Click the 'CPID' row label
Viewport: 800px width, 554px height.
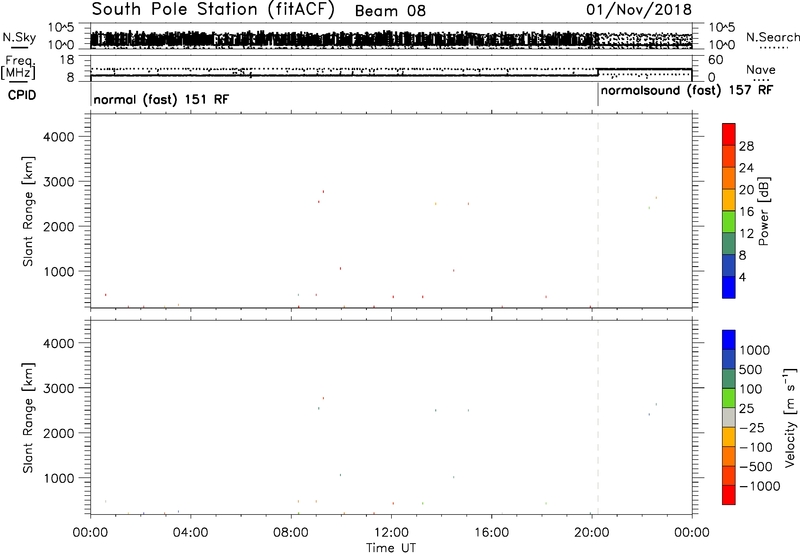click(22, 95)
